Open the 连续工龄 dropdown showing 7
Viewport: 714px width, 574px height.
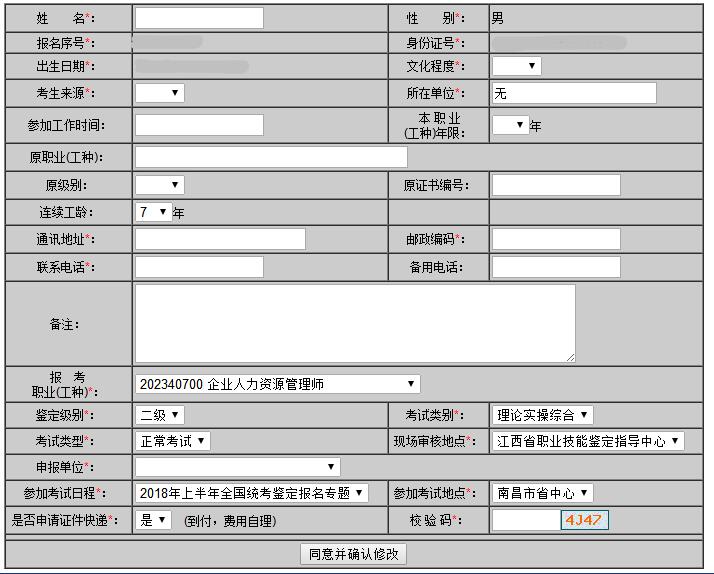[153, 212]
